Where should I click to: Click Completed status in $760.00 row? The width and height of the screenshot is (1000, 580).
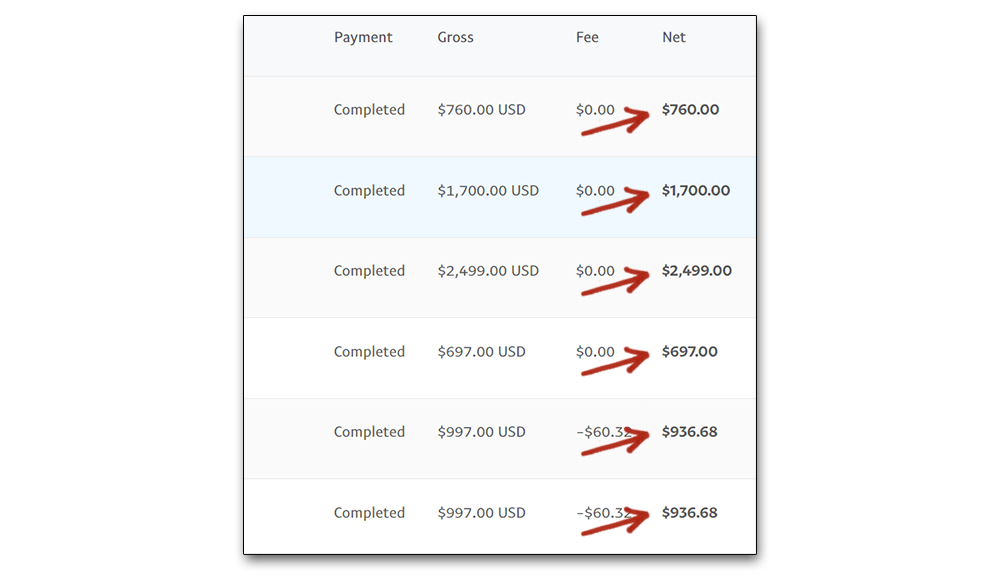tap(369, 110)
